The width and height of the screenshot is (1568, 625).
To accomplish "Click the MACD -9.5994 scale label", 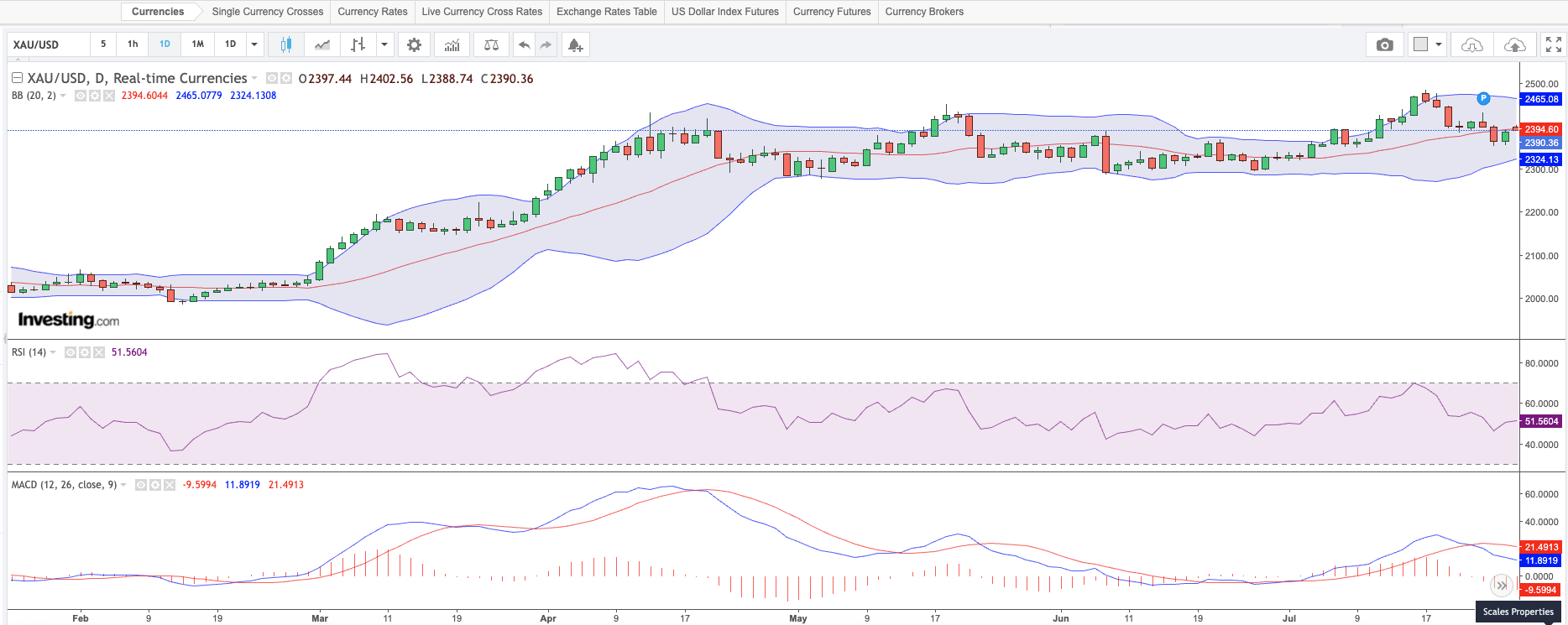I will (1541, 590).
